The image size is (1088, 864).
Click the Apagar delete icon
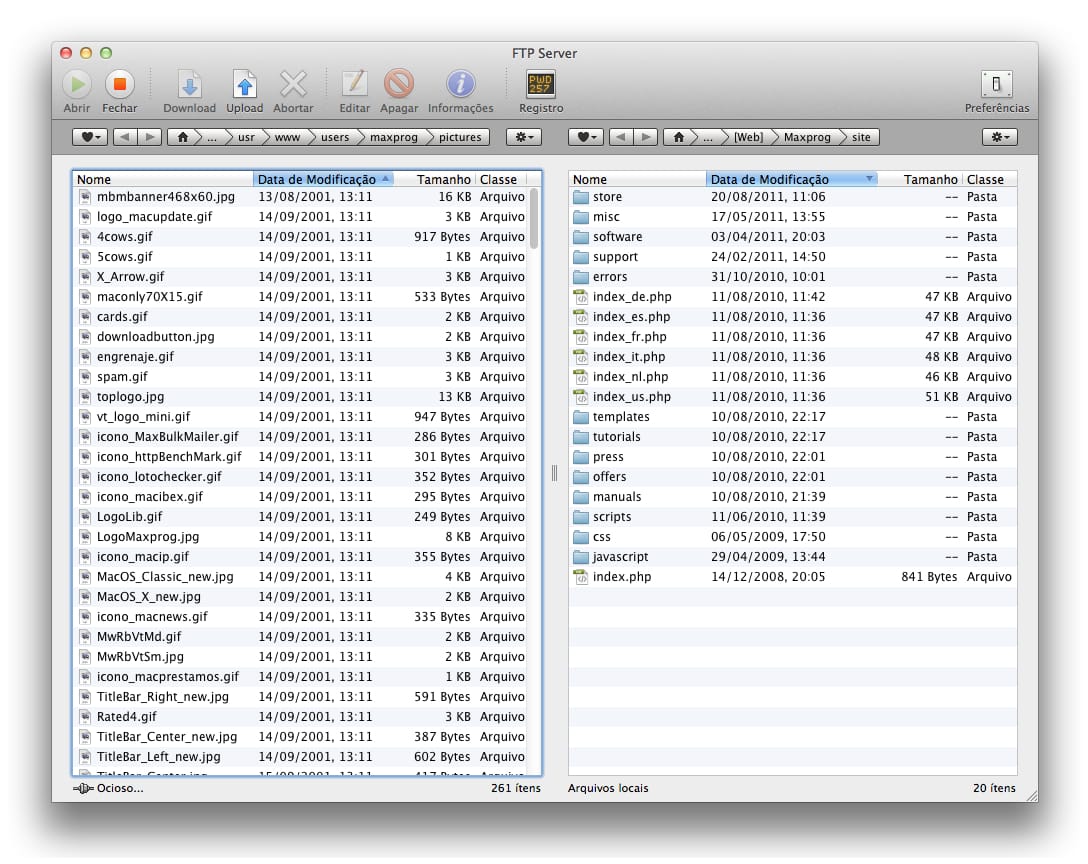click(x=399, y=84)
